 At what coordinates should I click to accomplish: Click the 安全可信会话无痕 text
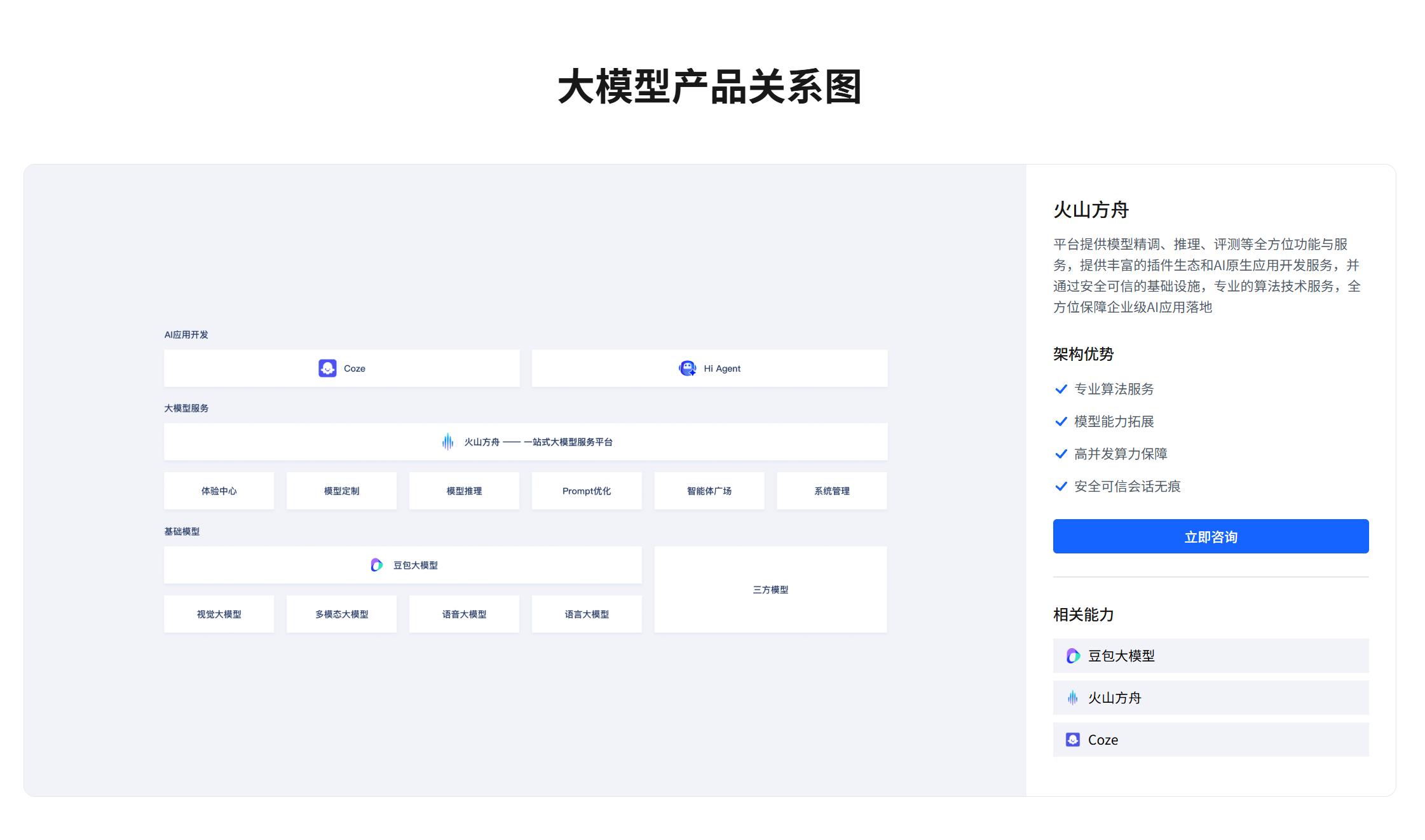(1128, 486)
